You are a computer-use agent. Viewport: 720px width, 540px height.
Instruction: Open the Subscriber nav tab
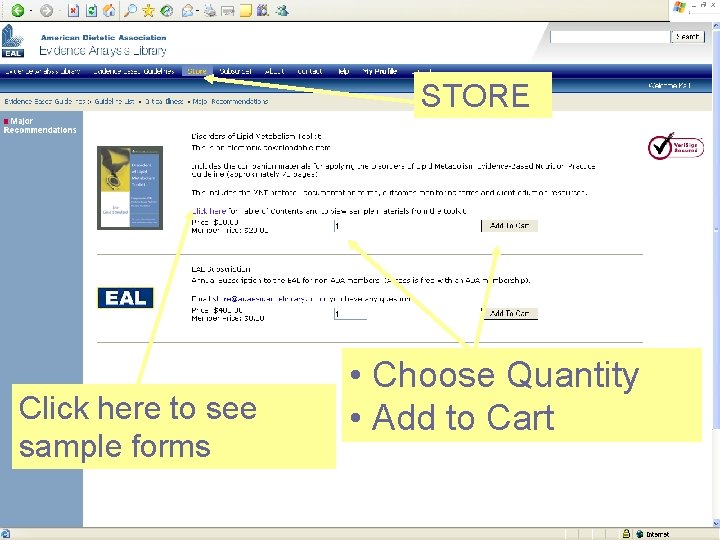click(235, 71)
